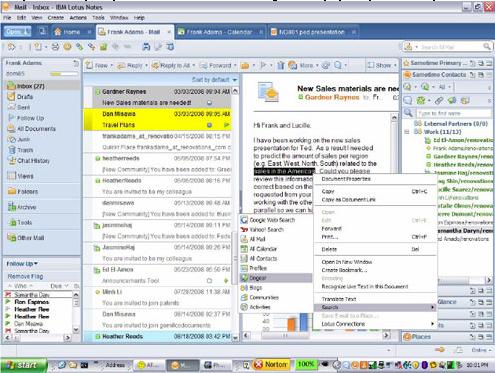Switch to Frank Adams - Calendar tab

point(220,32)
